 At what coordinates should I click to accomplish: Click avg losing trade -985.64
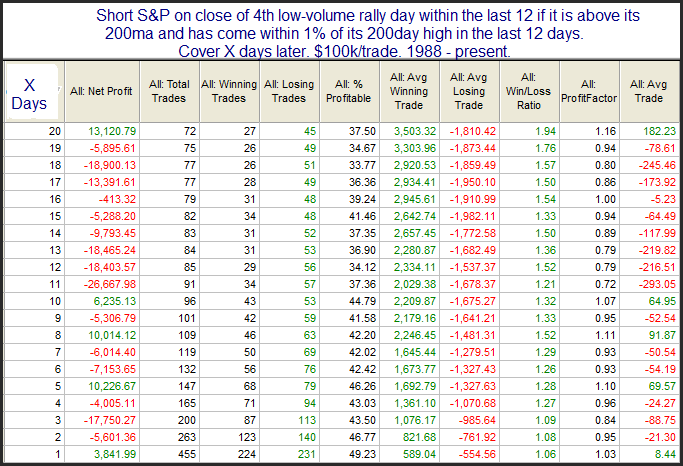(477, 420)
